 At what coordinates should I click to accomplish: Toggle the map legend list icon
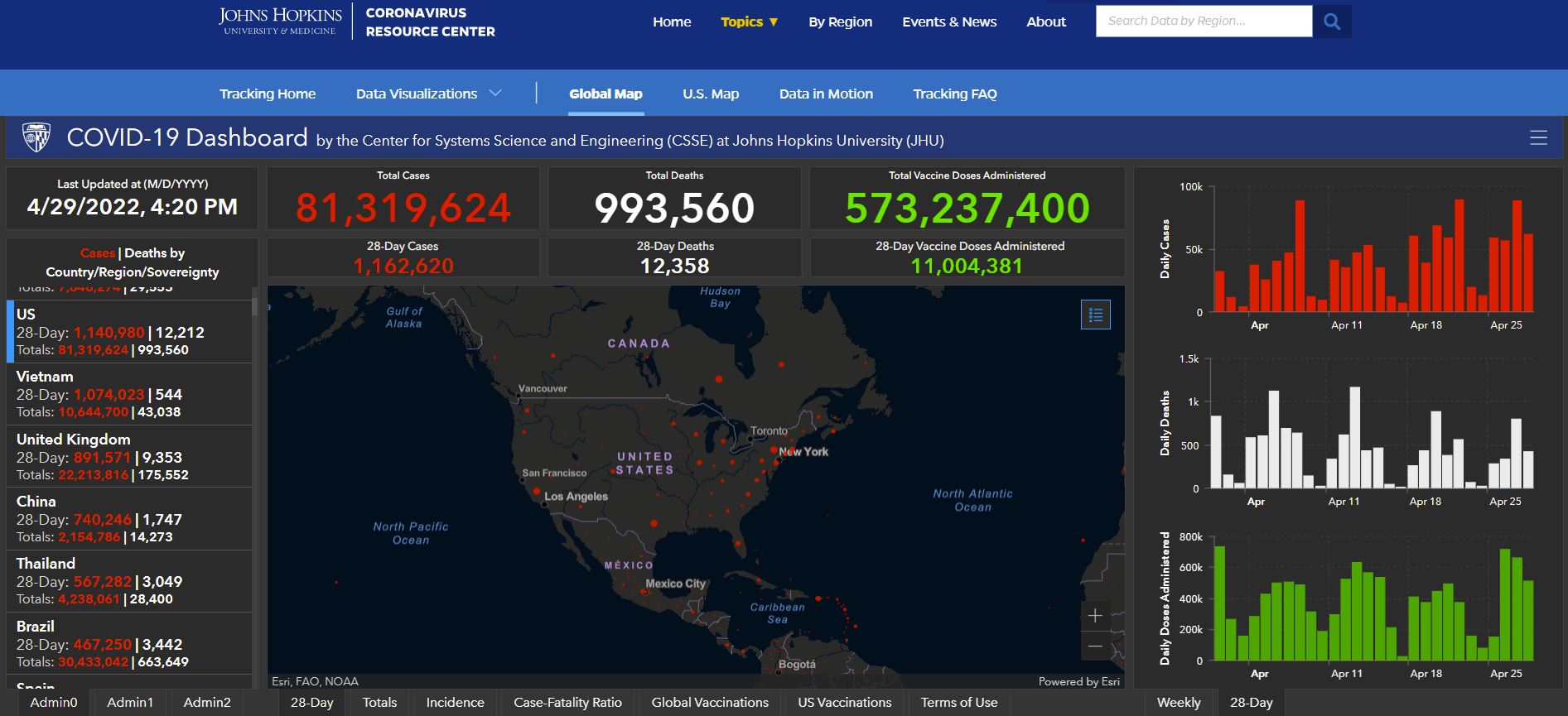click(1095, 315)
